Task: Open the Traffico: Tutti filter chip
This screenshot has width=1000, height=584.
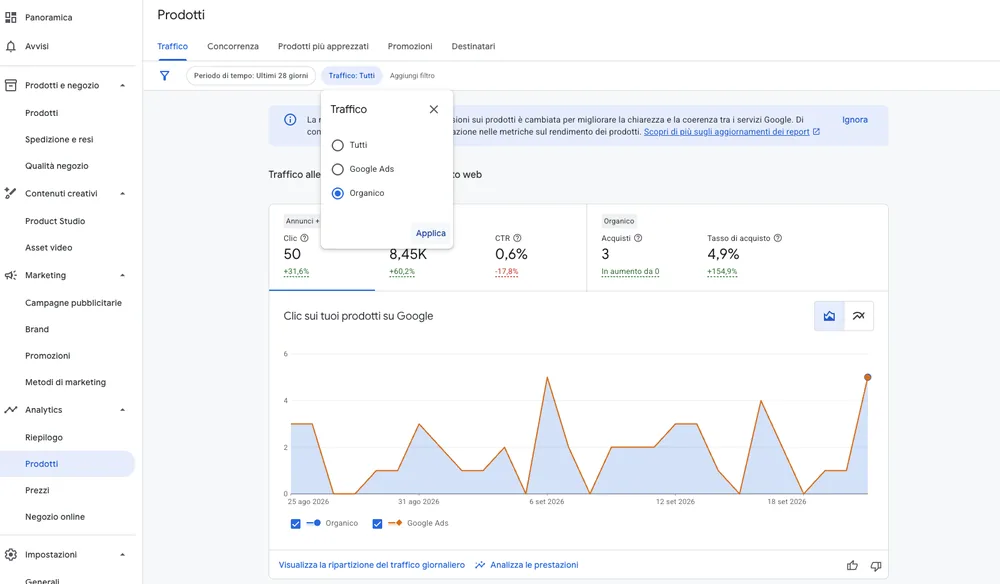Action: (351, 75)
